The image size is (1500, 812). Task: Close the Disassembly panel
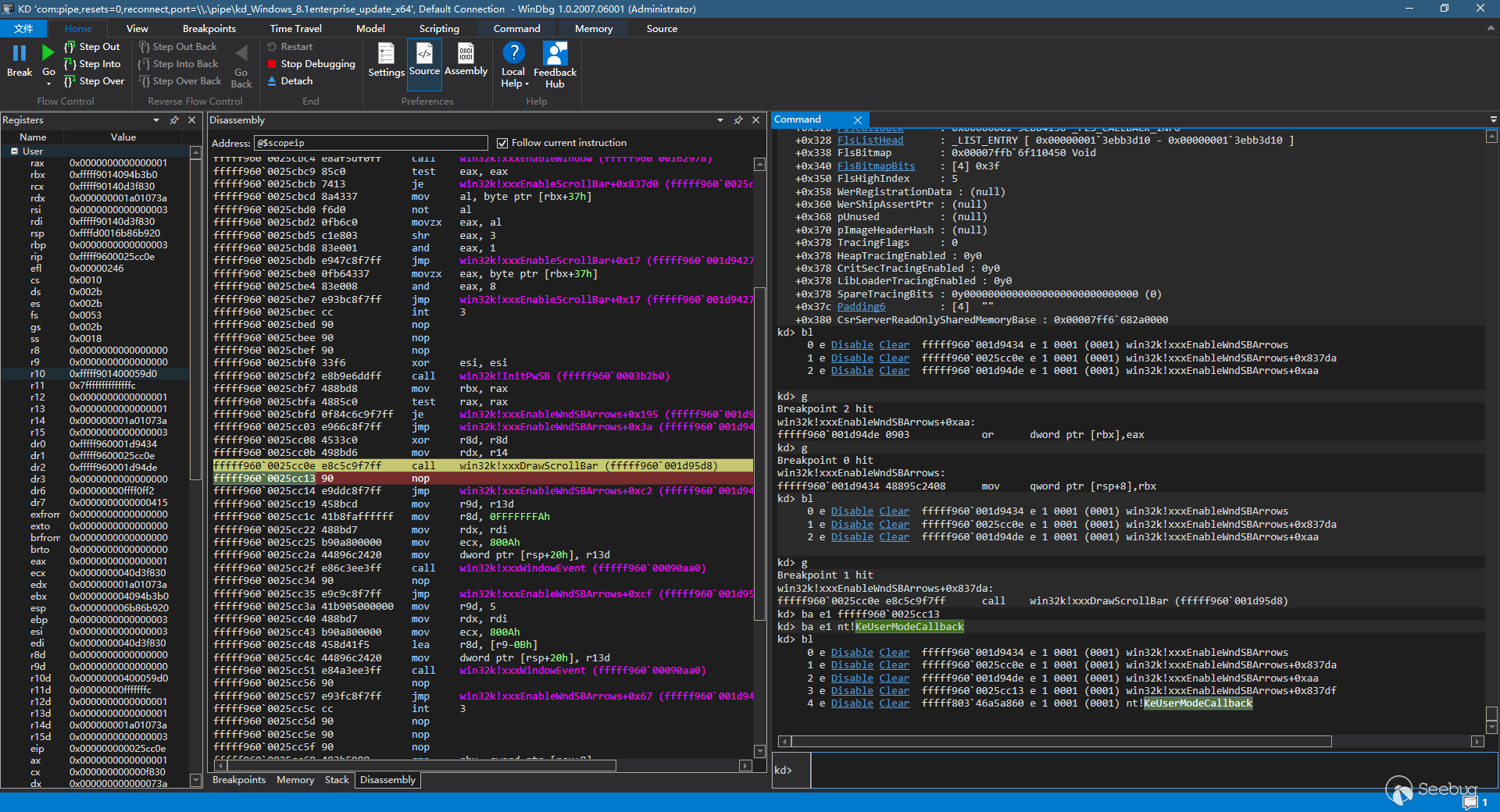pos(755,120)
